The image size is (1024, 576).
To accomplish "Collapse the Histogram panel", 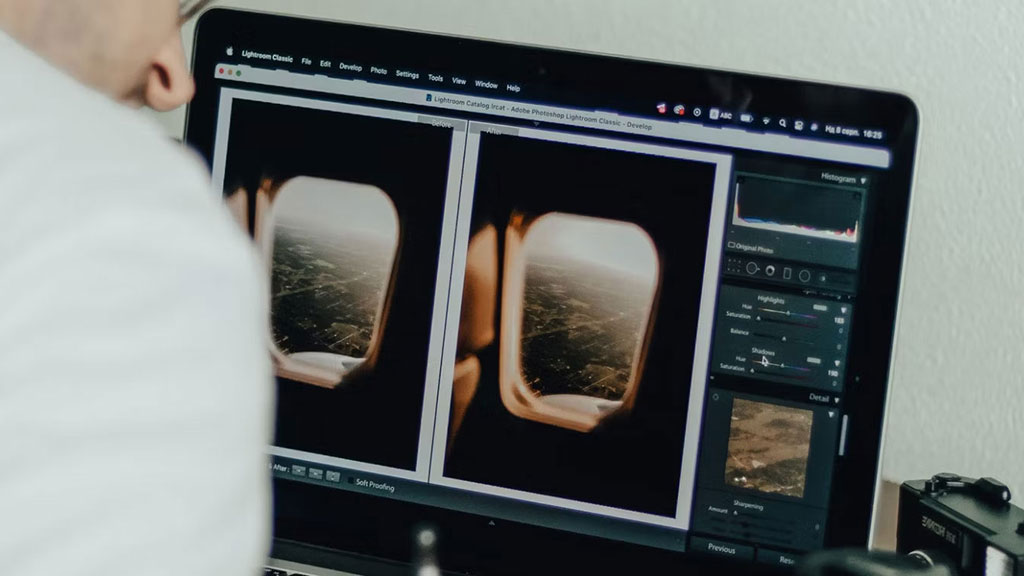I will 864,179.
